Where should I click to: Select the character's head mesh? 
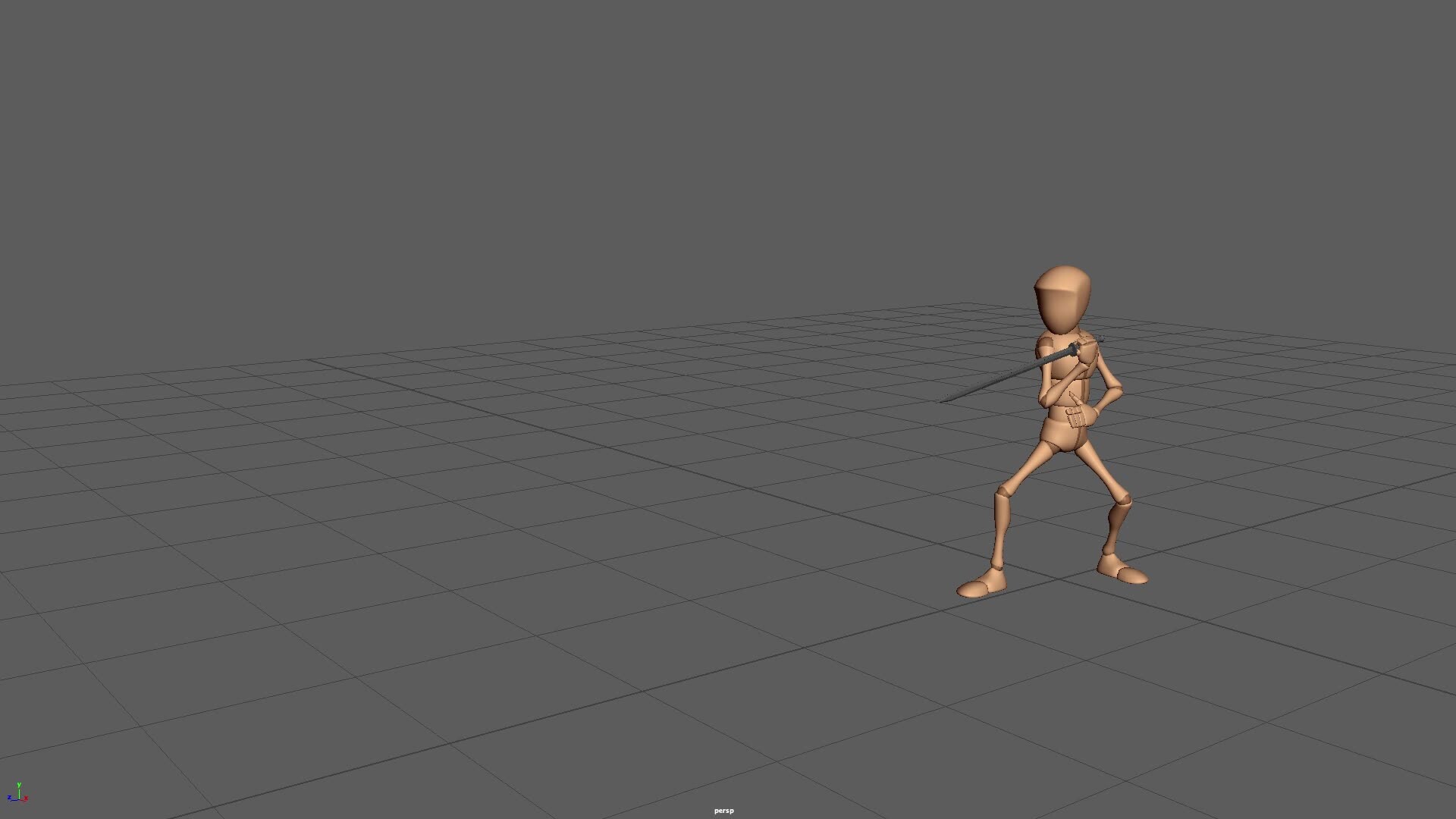click(x=1062, y=299)
